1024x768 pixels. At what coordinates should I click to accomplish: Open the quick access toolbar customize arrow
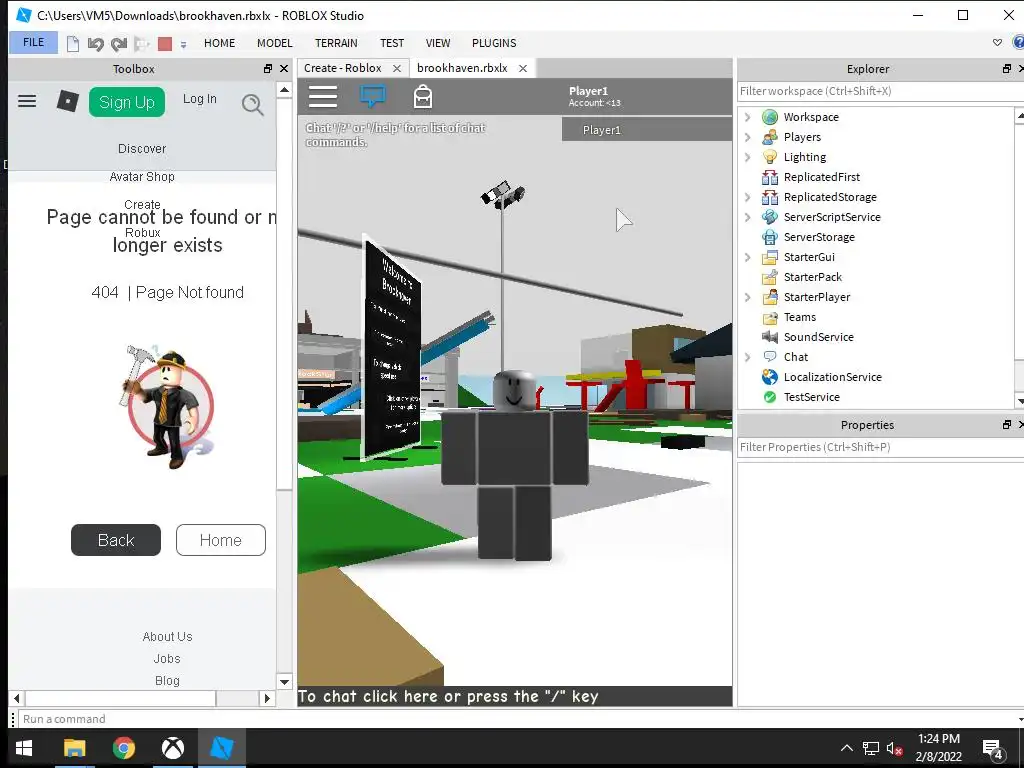pyautogui.click(x=184, y=44)
